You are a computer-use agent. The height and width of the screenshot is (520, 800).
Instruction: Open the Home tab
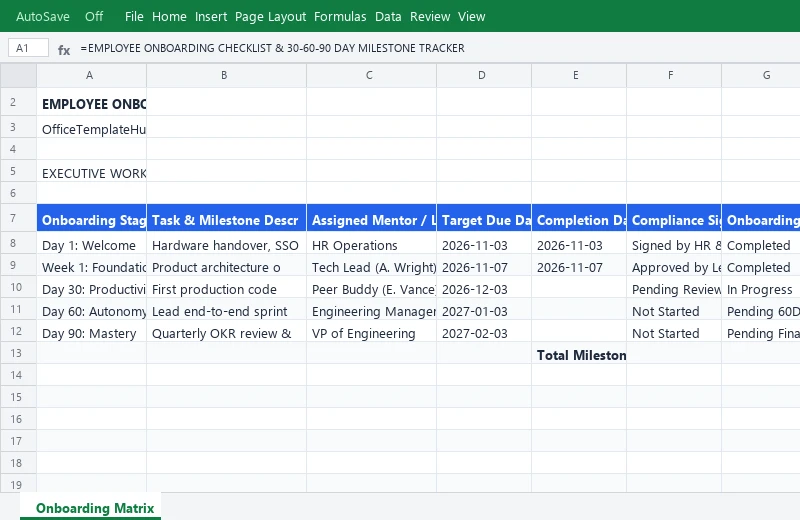(169, 16)
